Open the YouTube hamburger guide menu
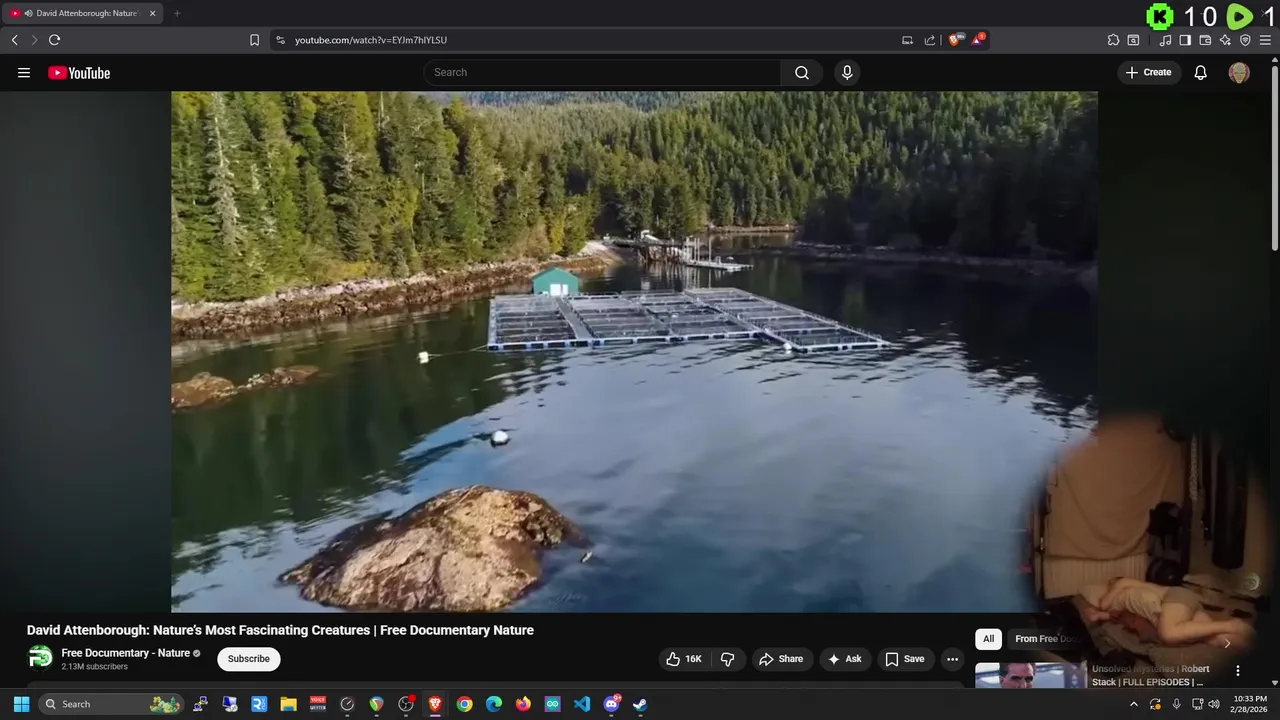This screenshot has height=720, width=1280. pyautogui.click(x=24, y=73)
